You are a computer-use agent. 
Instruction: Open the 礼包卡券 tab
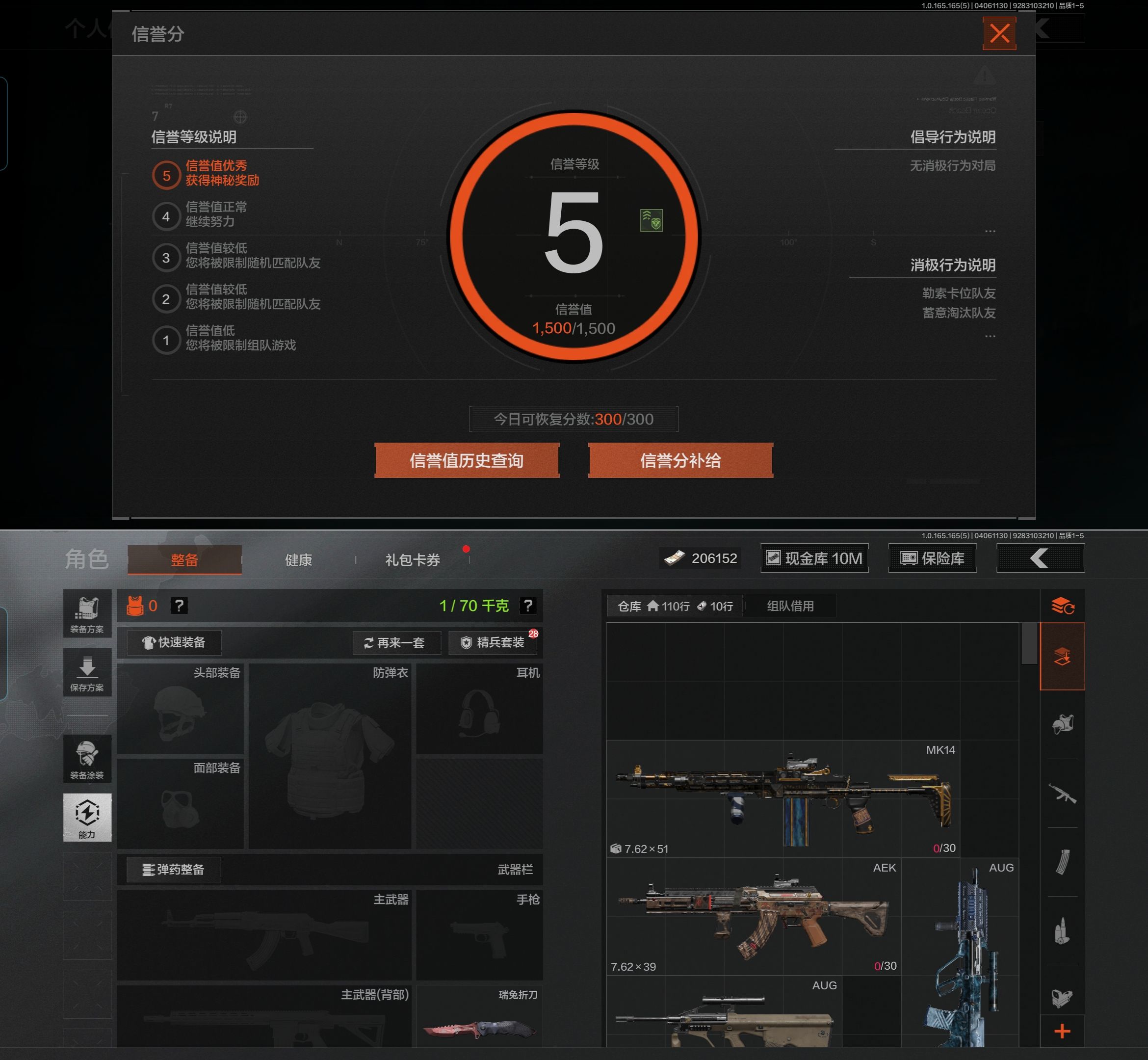(412, 560)
